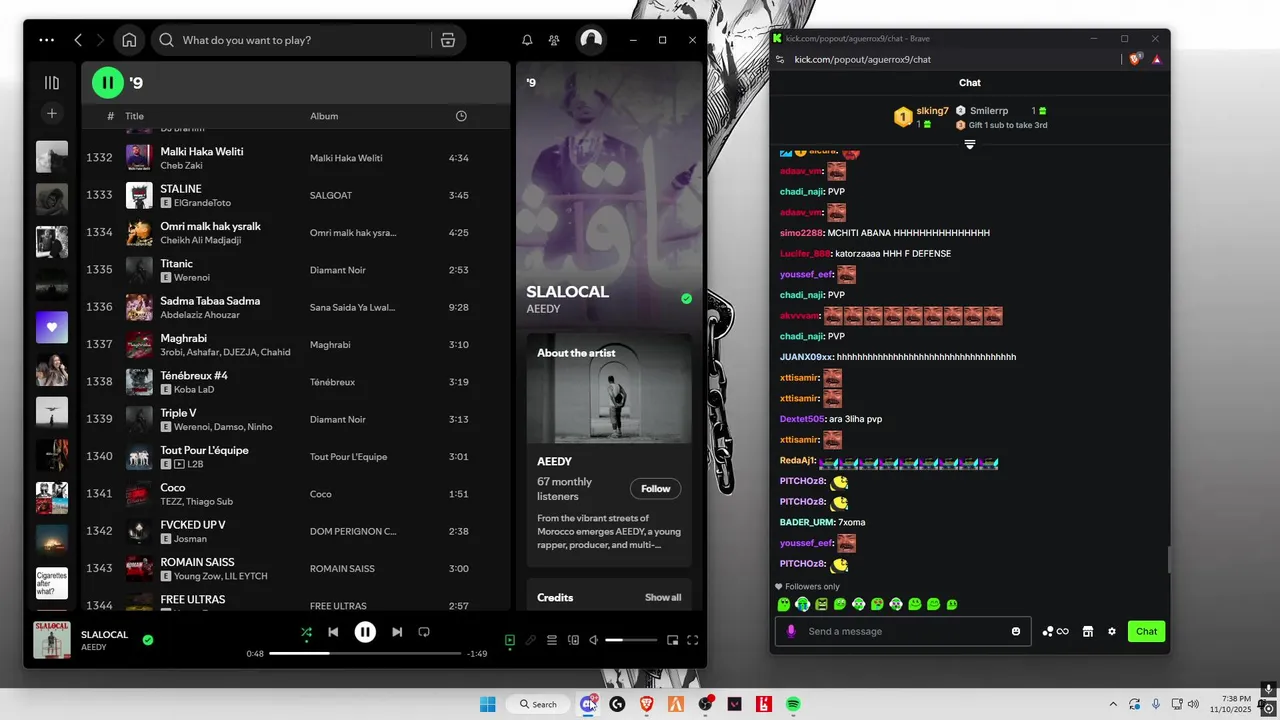Open Spotify What's New notifications bell
The image size is (1280, 720).
click(527, 40)
